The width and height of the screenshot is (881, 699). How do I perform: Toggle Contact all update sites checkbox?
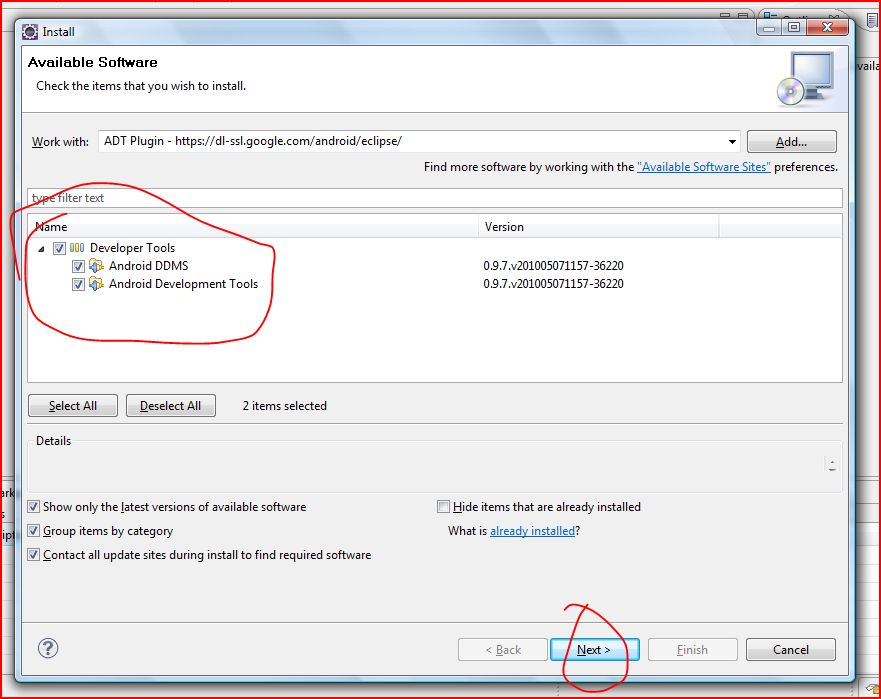[x=34, y=555]
